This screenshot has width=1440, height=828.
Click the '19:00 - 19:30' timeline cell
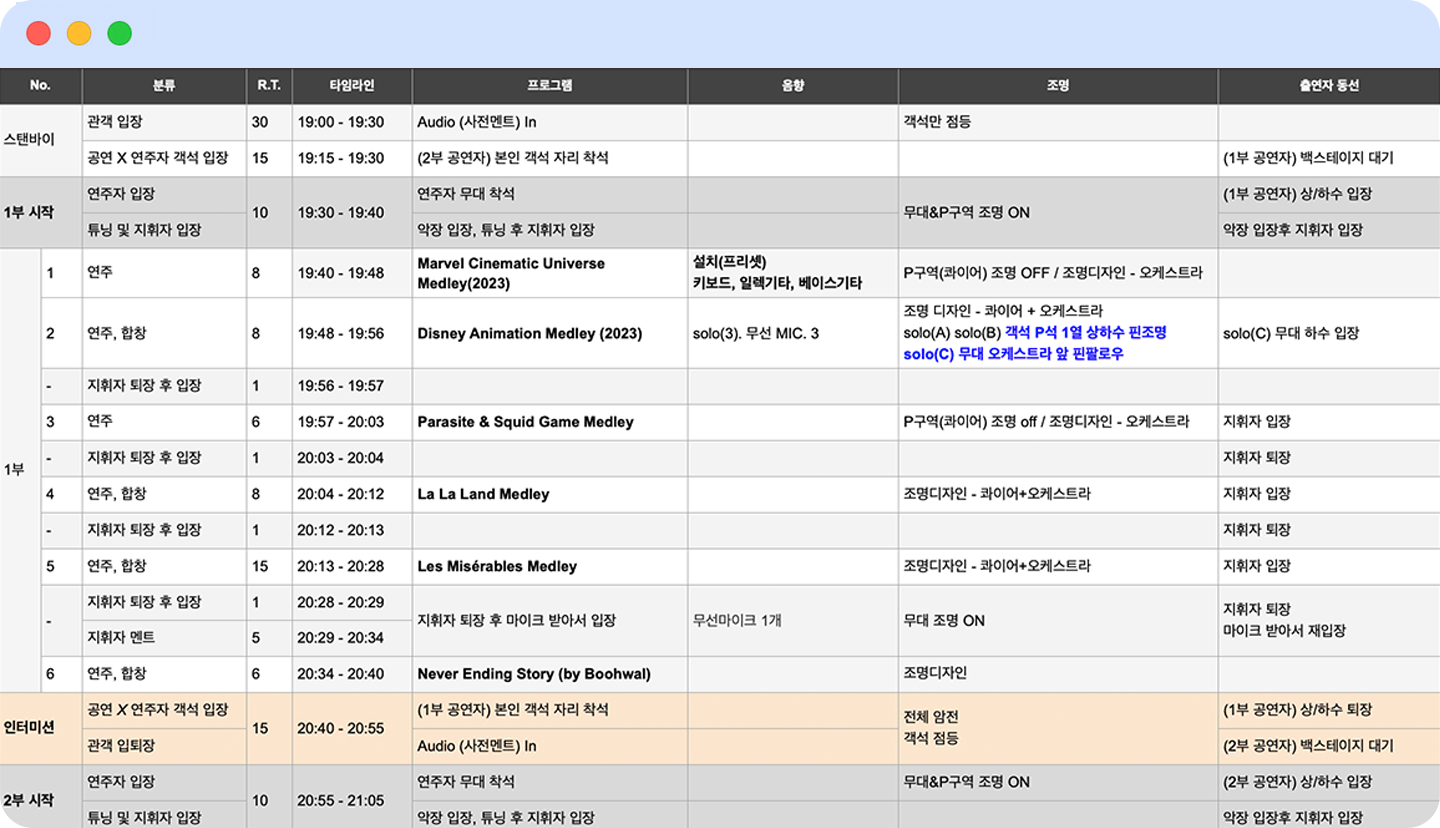tap(351, 122)
